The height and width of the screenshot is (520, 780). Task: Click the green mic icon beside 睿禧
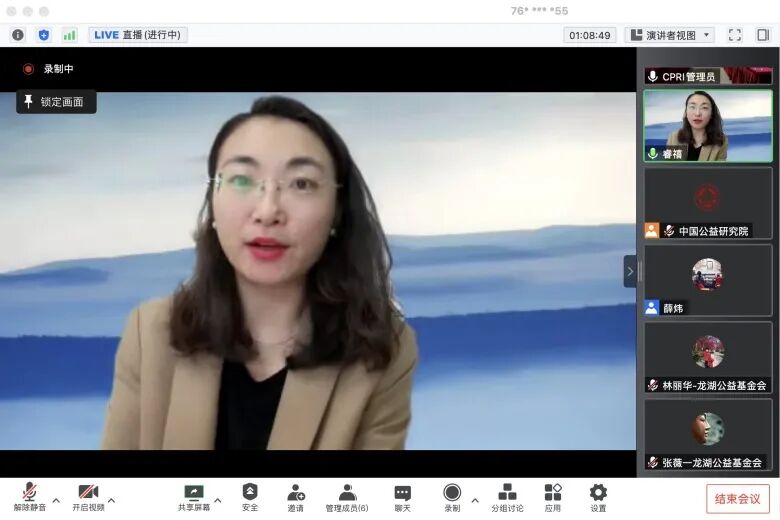[653, 153]
